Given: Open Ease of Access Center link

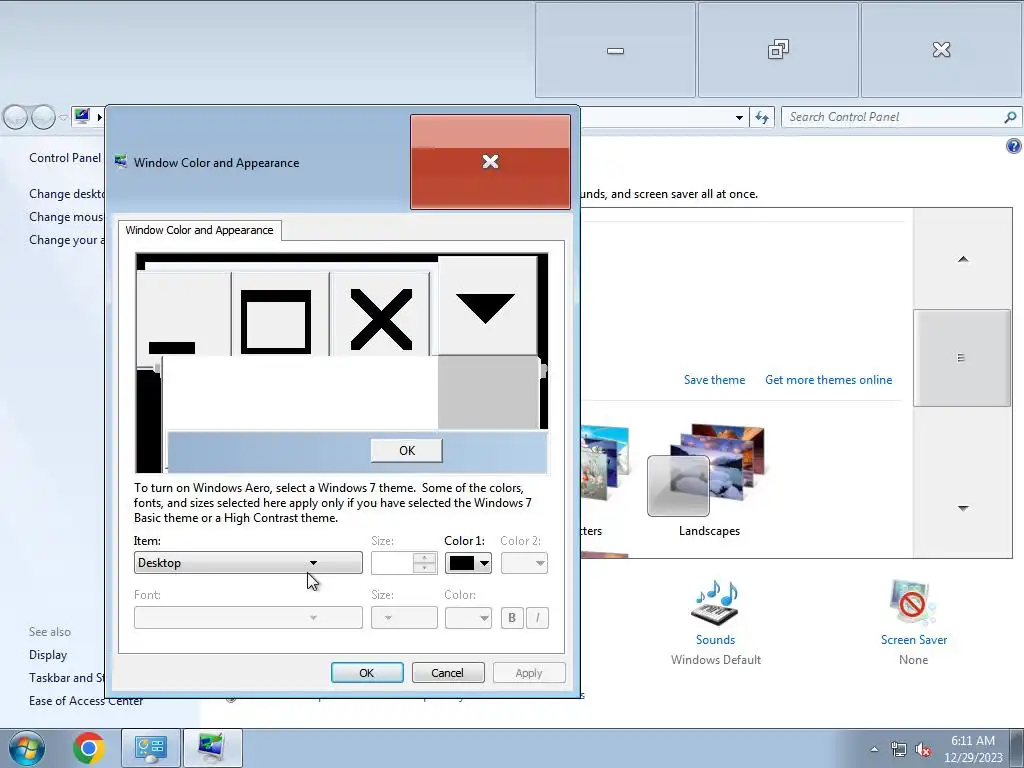Looking at the screenshot, I should tap(86, 701).
